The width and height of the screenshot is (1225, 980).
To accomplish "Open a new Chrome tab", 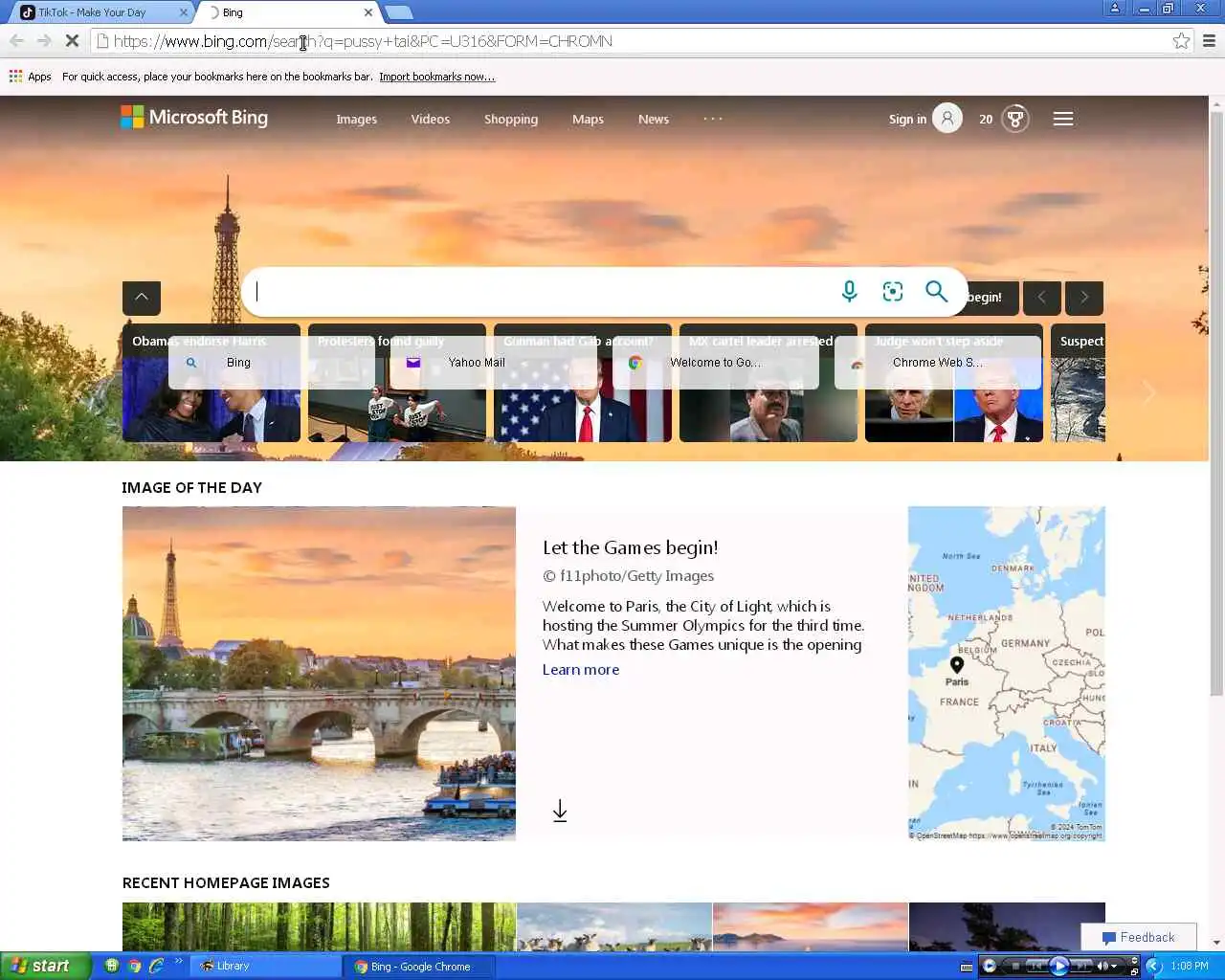I will click(398, 12).
